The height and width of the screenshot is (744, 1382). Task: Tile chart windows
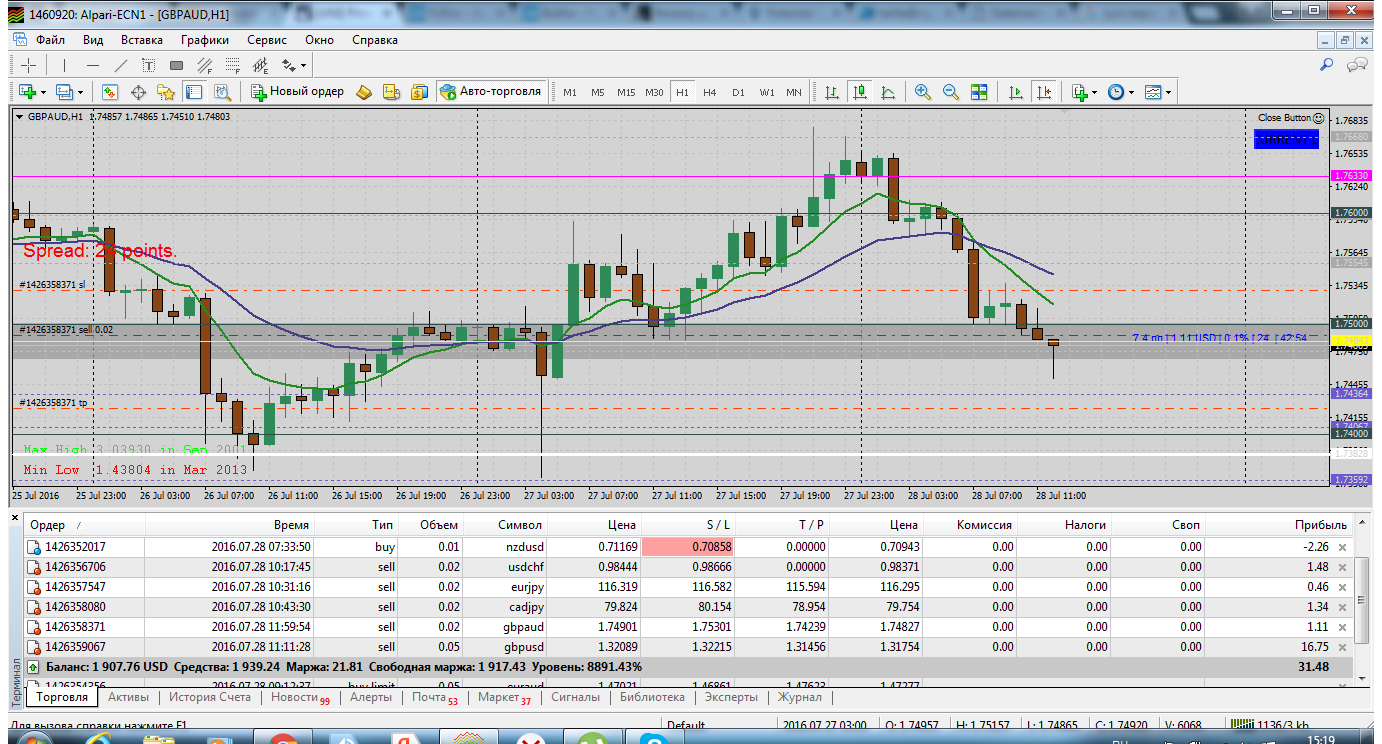click(x=979, y=92)
